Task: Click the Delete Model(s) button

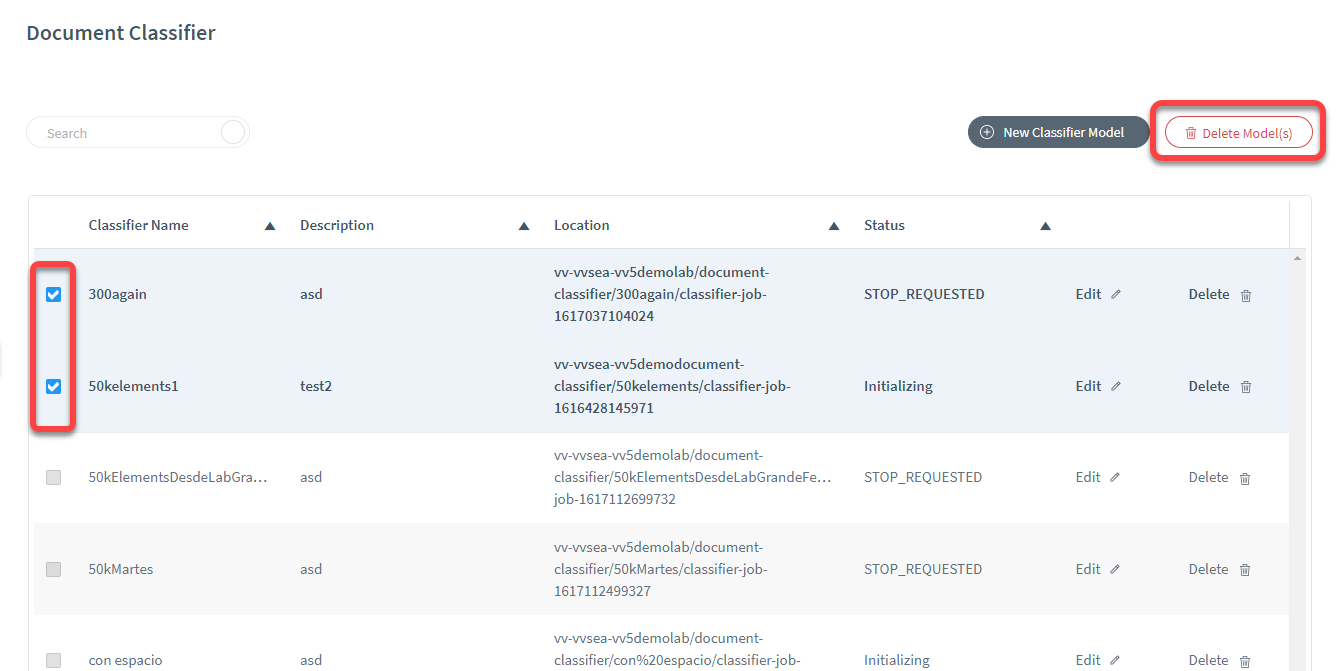Action: point(1239,132)
